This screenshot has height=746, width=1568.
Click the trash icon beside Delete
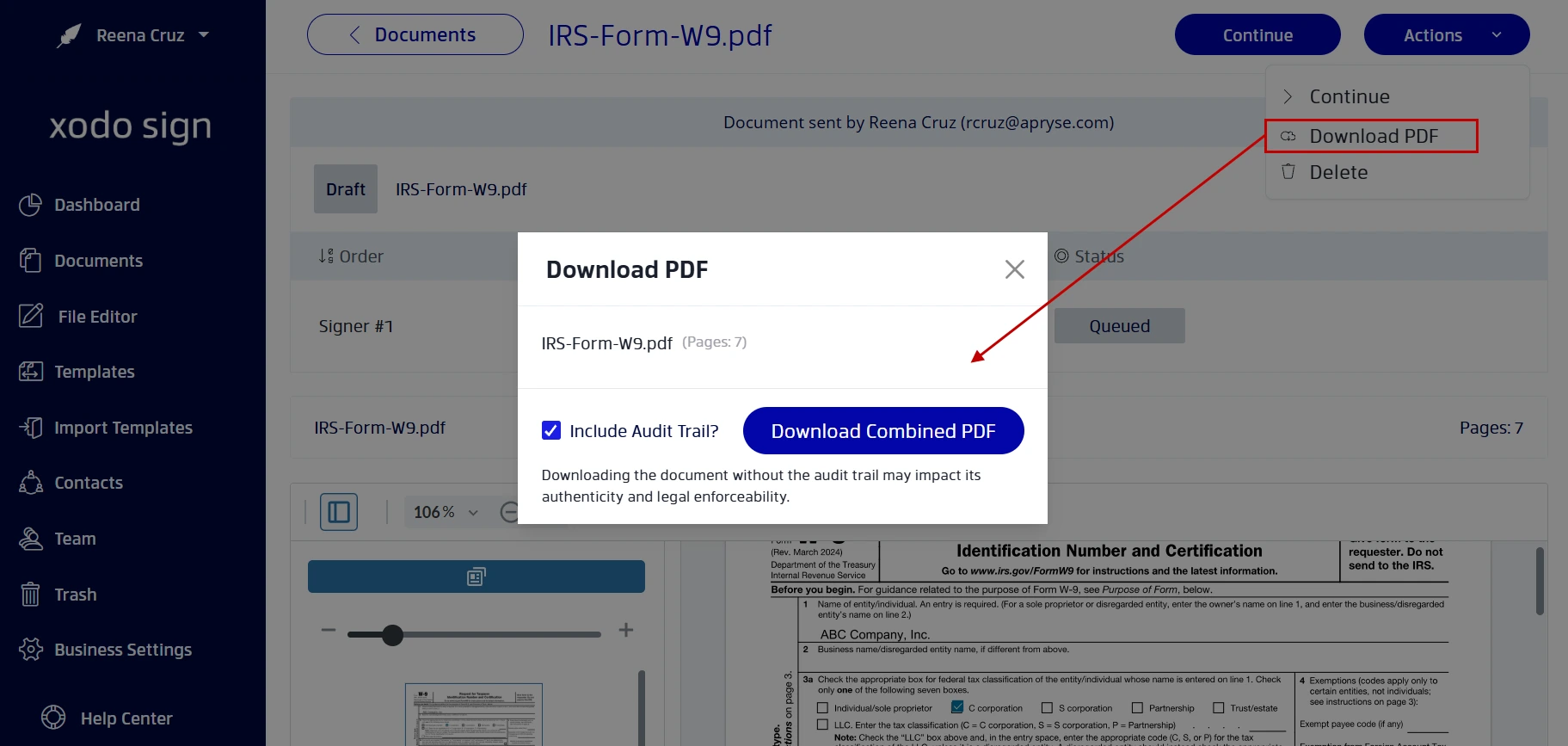tap(1288, 171)
